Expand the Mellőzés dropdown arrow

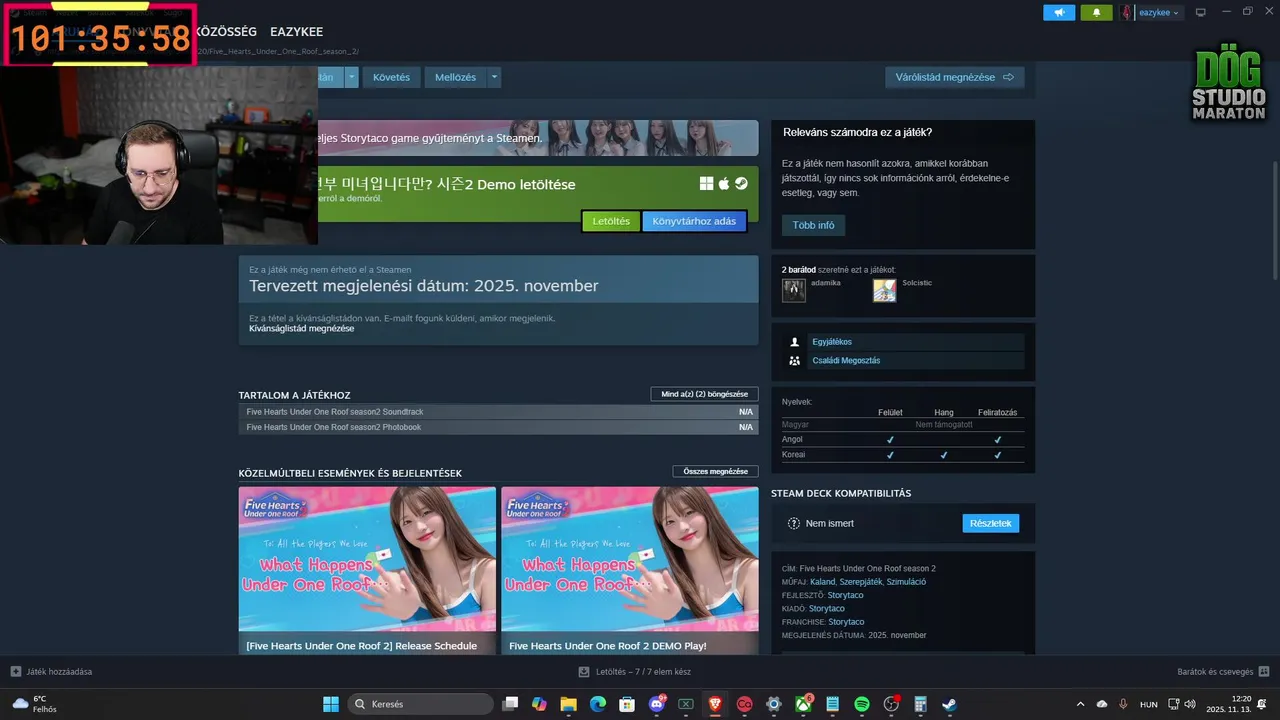click(493, 77)
